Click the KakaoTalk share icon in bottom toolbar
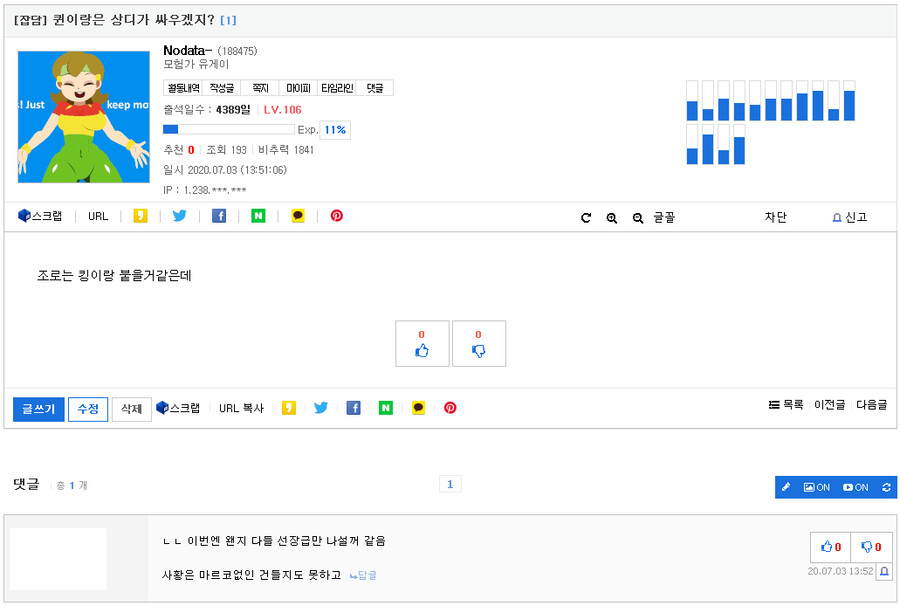Viewport: 900px width, 606px height. [x=419, y=408]
